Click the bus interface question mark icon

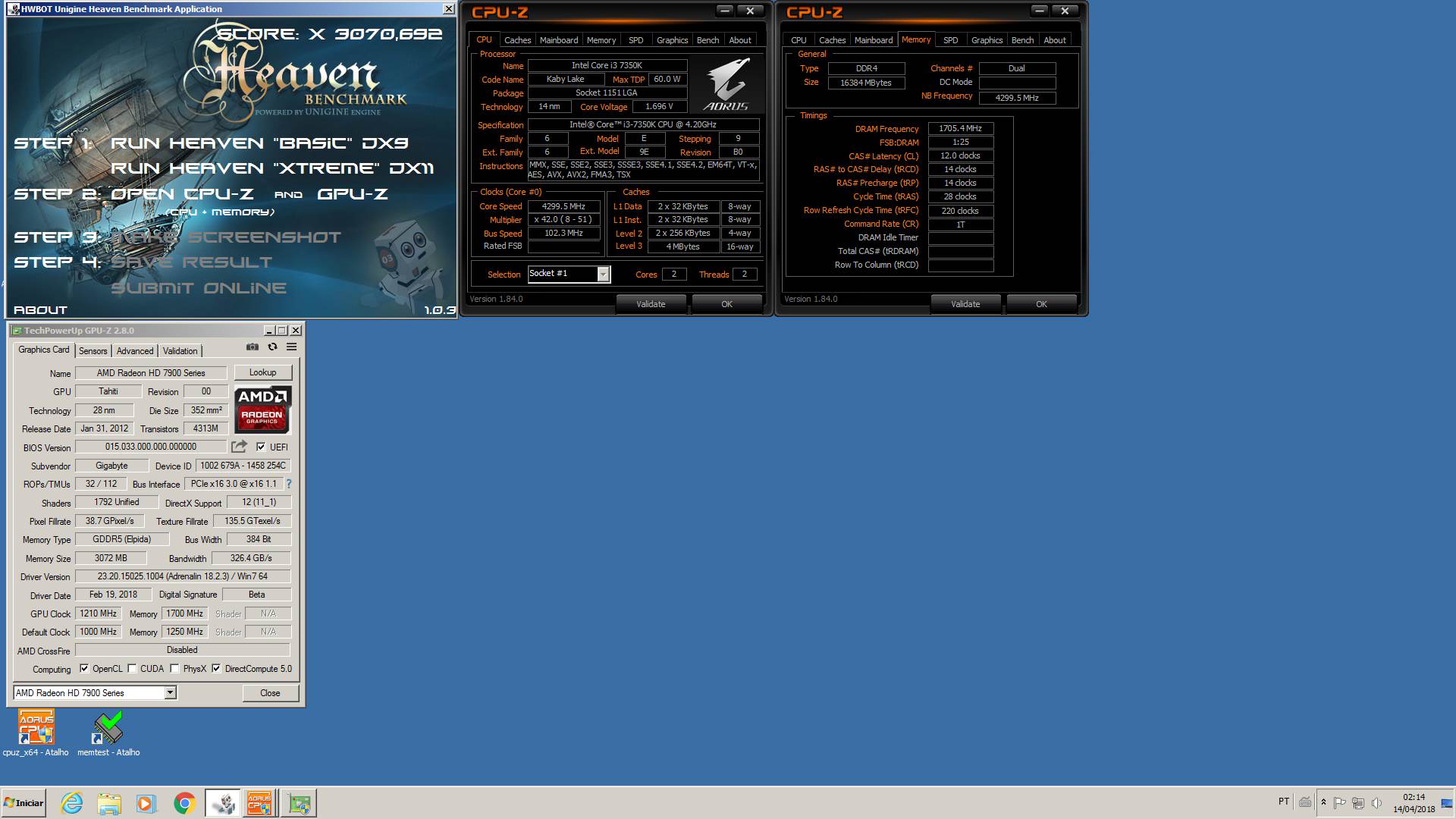point(288,484)
